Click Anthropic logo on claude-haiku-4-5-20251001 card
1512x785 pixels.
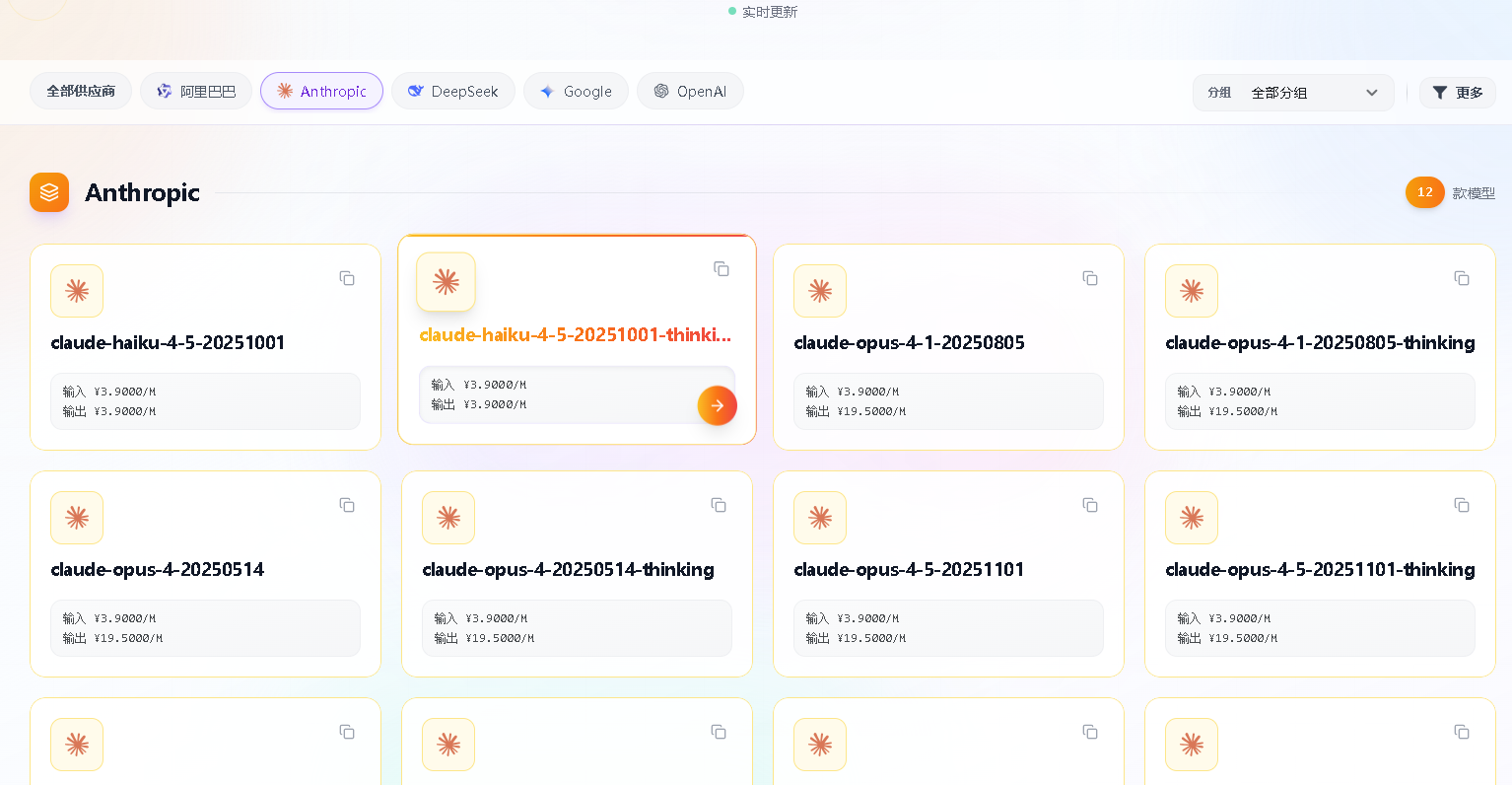[x=77, y=291]
